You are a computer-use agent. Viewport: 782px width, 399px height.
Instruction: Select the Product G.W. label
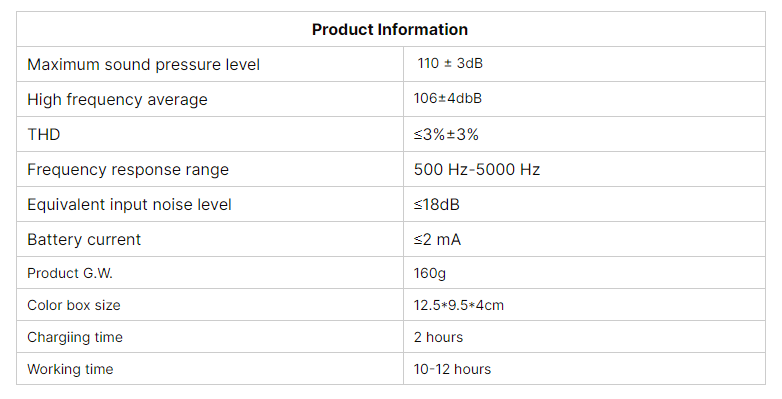pyautogui.click(x=70, y=273)
